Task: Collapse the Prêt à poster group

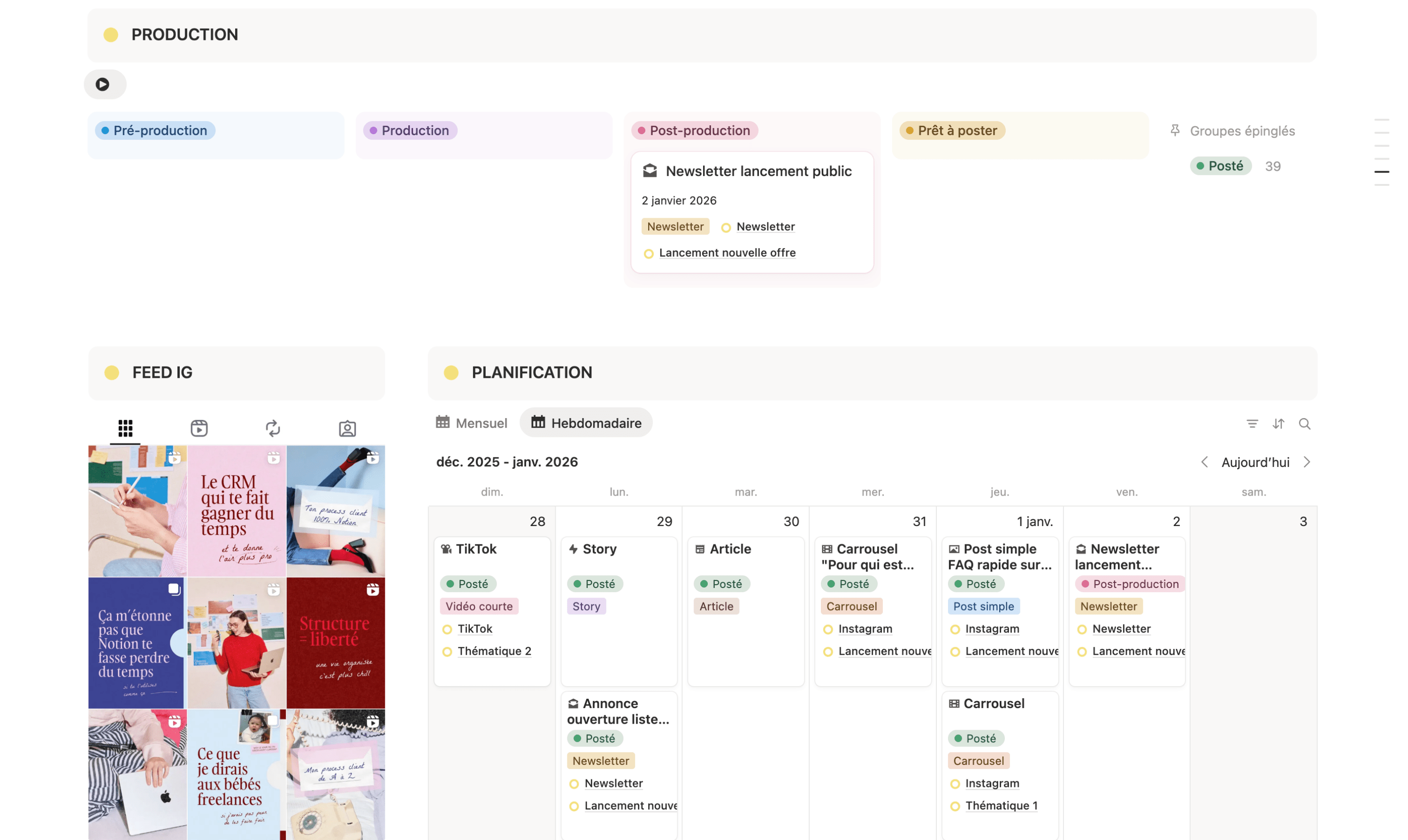Action: (952, 130)
